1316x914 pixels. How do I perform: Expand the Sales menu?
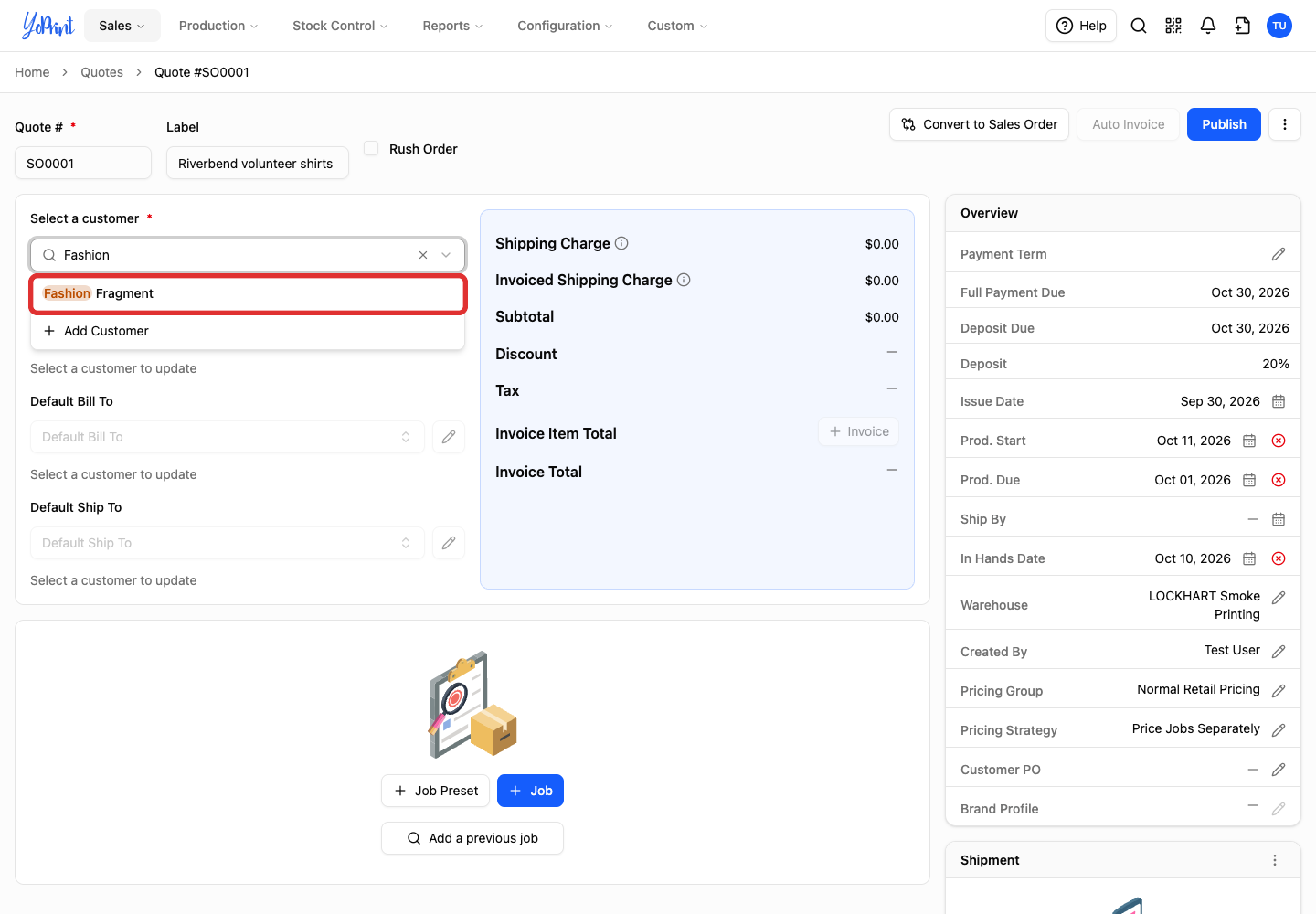click(x=122, y=26)
